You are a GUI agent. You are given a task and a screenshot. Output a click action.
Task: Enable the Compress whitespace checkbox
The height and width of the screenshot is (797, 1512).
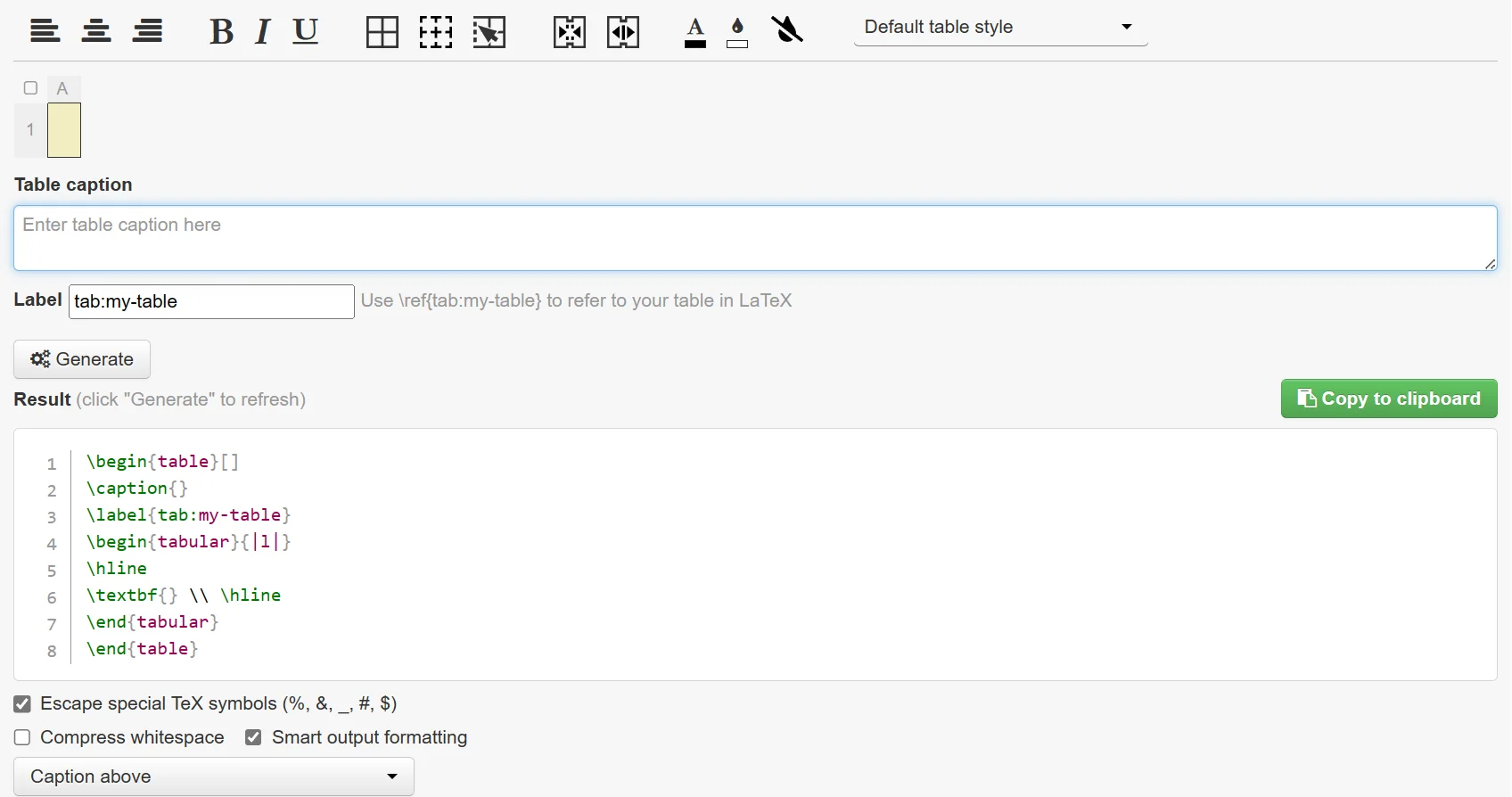(x=22, y=738)
